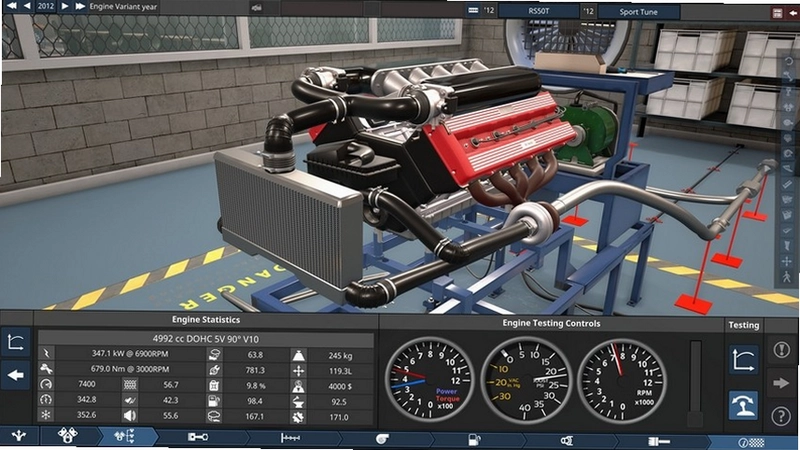Image resolution: width=800 pixels, height=450 pixels.
Task: Click the throttle lever testing button
Action: click(x=743, y=405)
